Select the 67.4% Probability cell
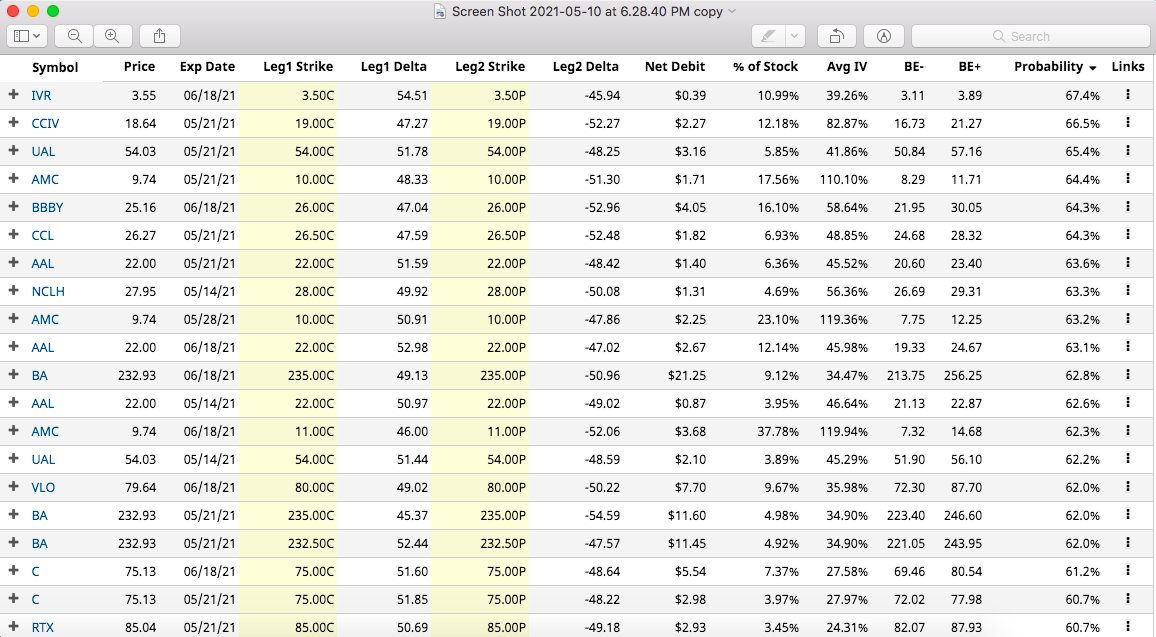Viewport: 1156px width, 637px height. point(1082,95)
